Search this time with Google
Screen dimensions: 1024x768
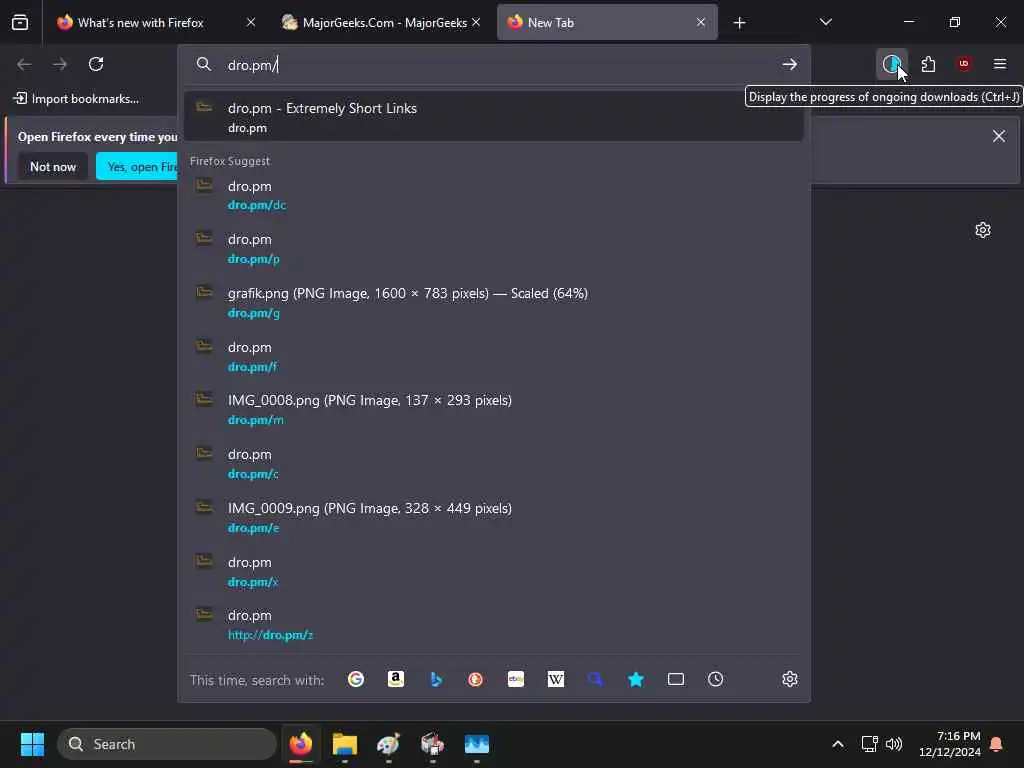[356, 679]
